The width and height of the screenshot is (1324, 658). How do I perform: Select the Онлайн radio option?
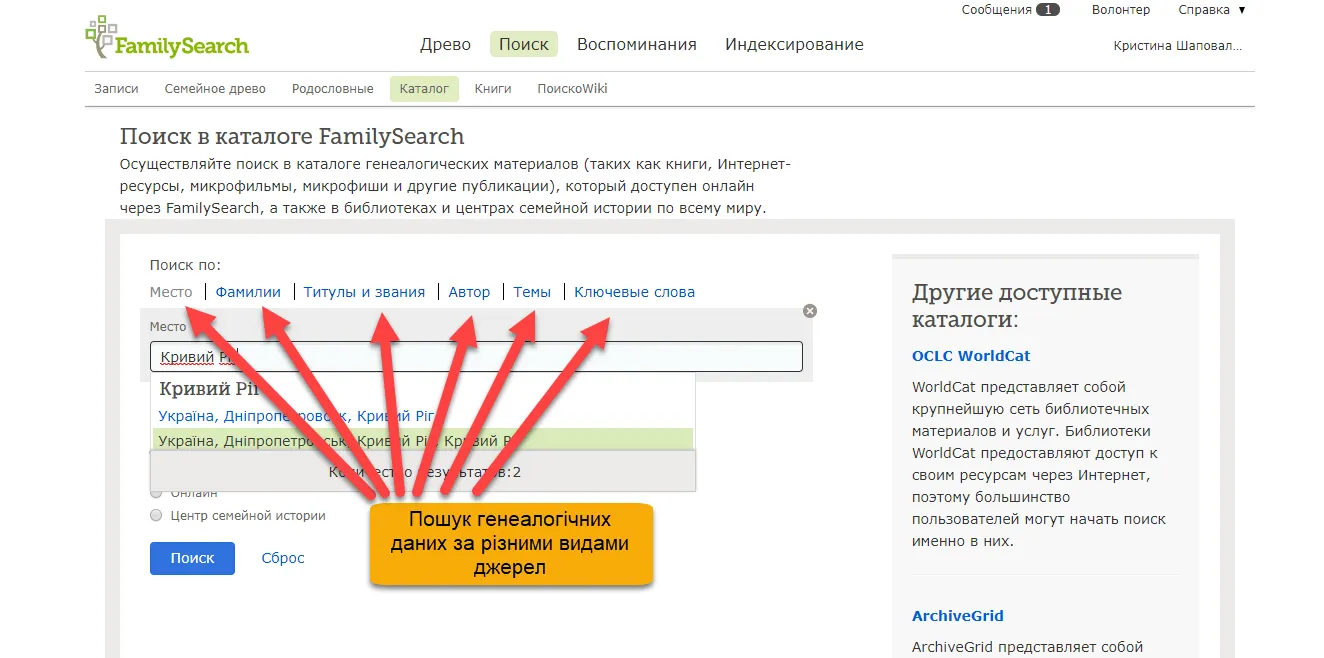pos(155,492)
